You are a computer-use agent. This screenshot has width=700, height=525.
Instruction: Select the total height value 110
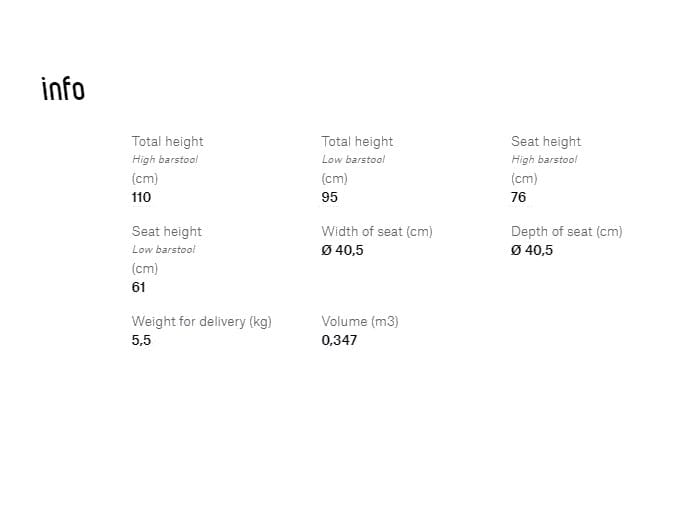coord(141,197)
